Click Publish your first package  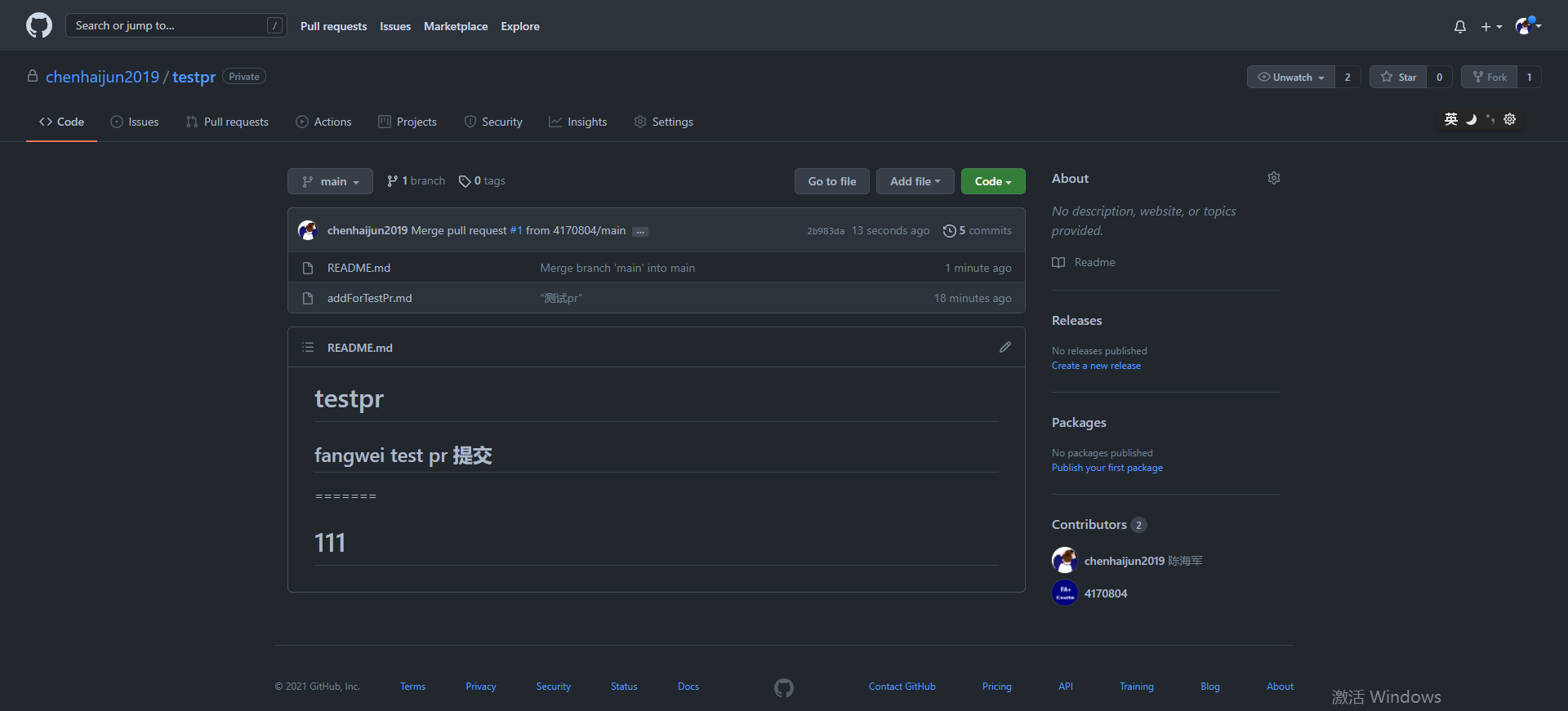tap(1107, 468)
